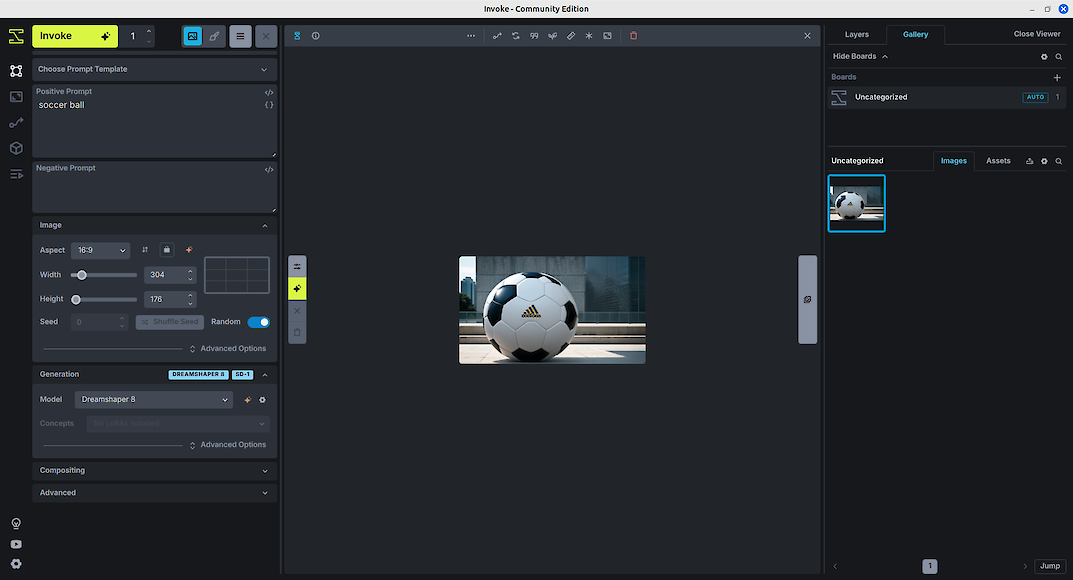Toggle the hourglass progress icon in viewer toolbar
1073x580 pixels.
(x=297, y=36)
